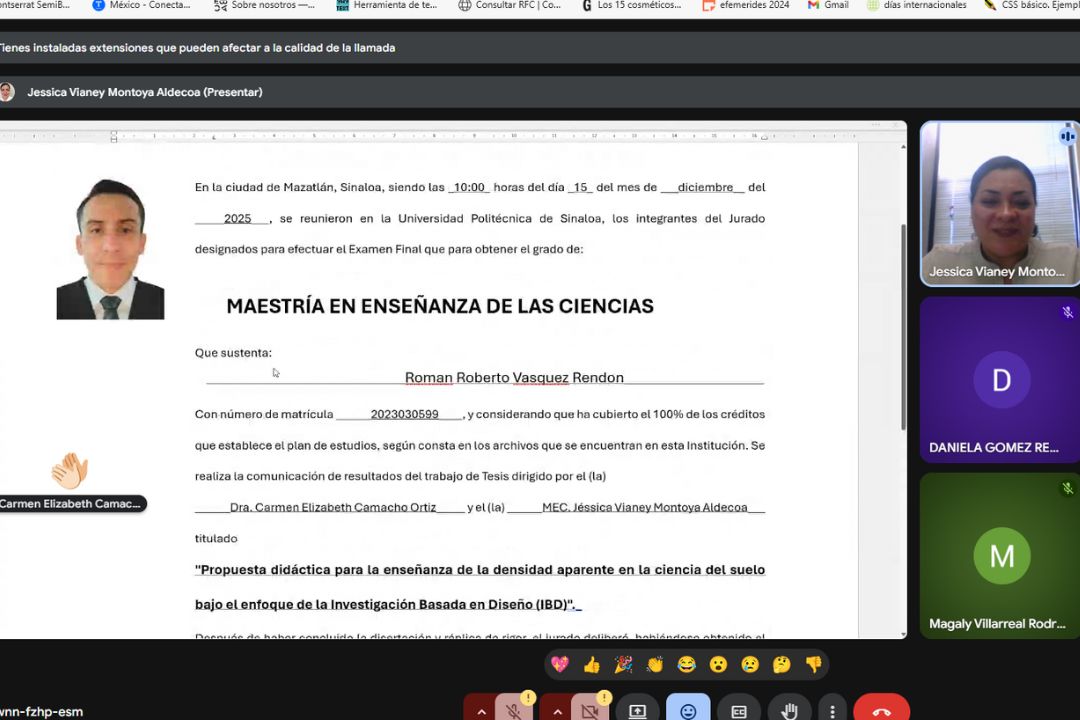Send the clapping hands reaction
This screenshot has width=1080, height=720.
(655, 665)
